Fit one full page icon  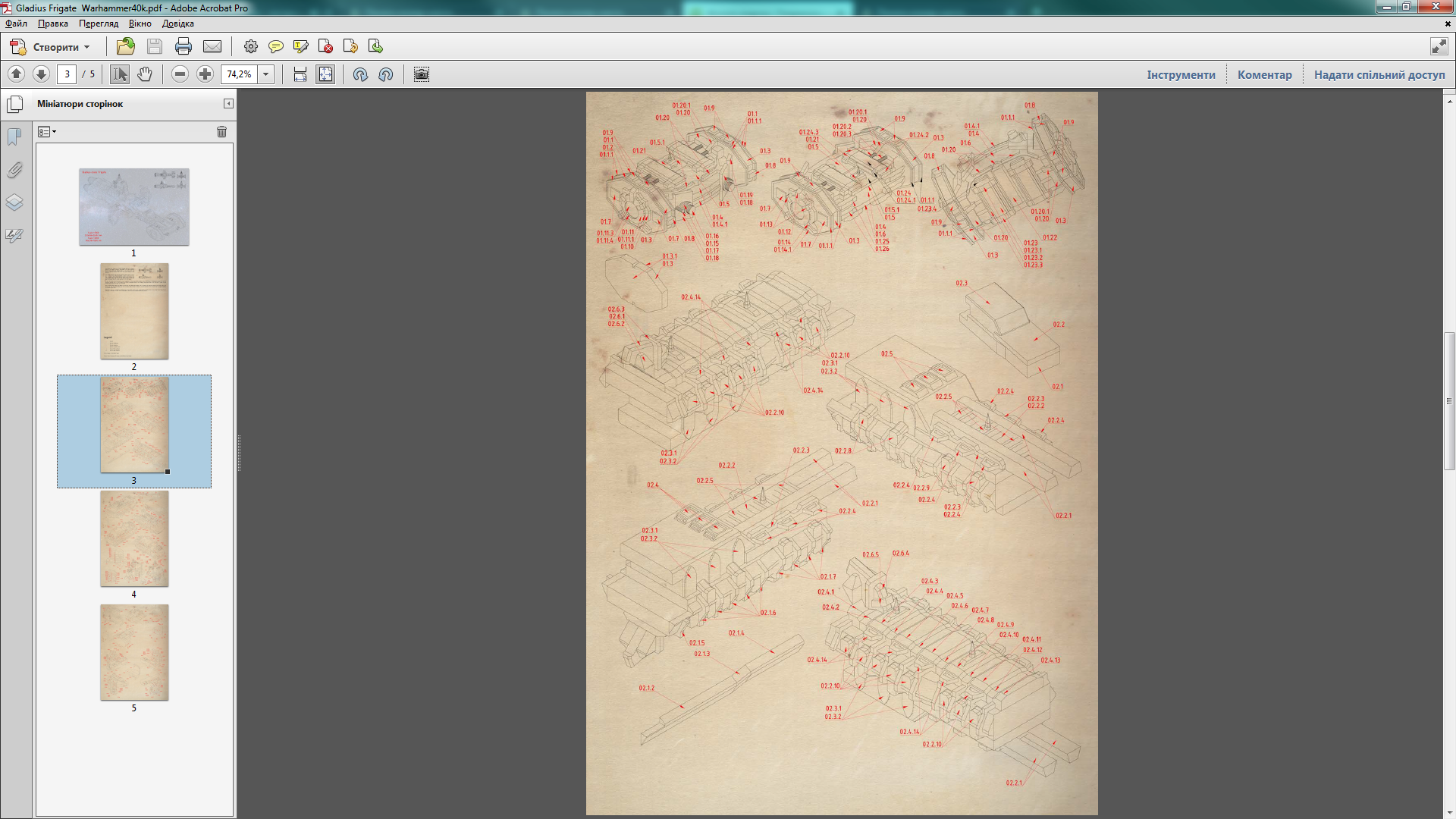coord(325,74)
